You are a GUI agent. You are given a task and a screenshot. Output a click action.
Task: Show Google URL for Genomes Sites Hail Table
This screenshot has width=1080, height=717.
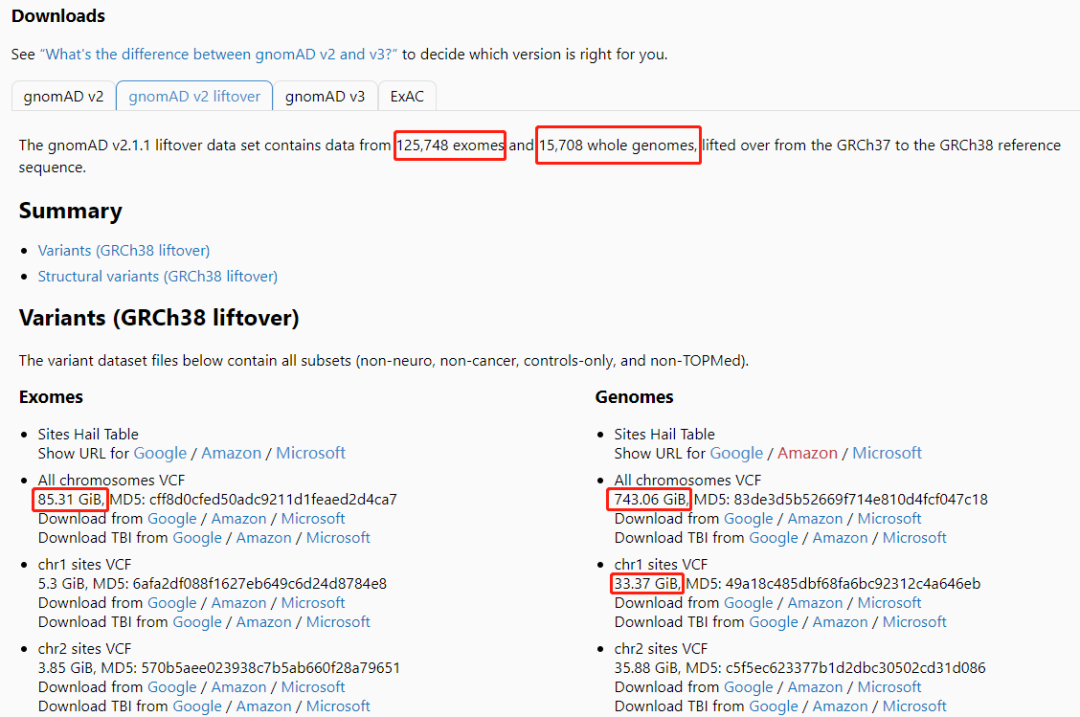[x=736, y=453]
